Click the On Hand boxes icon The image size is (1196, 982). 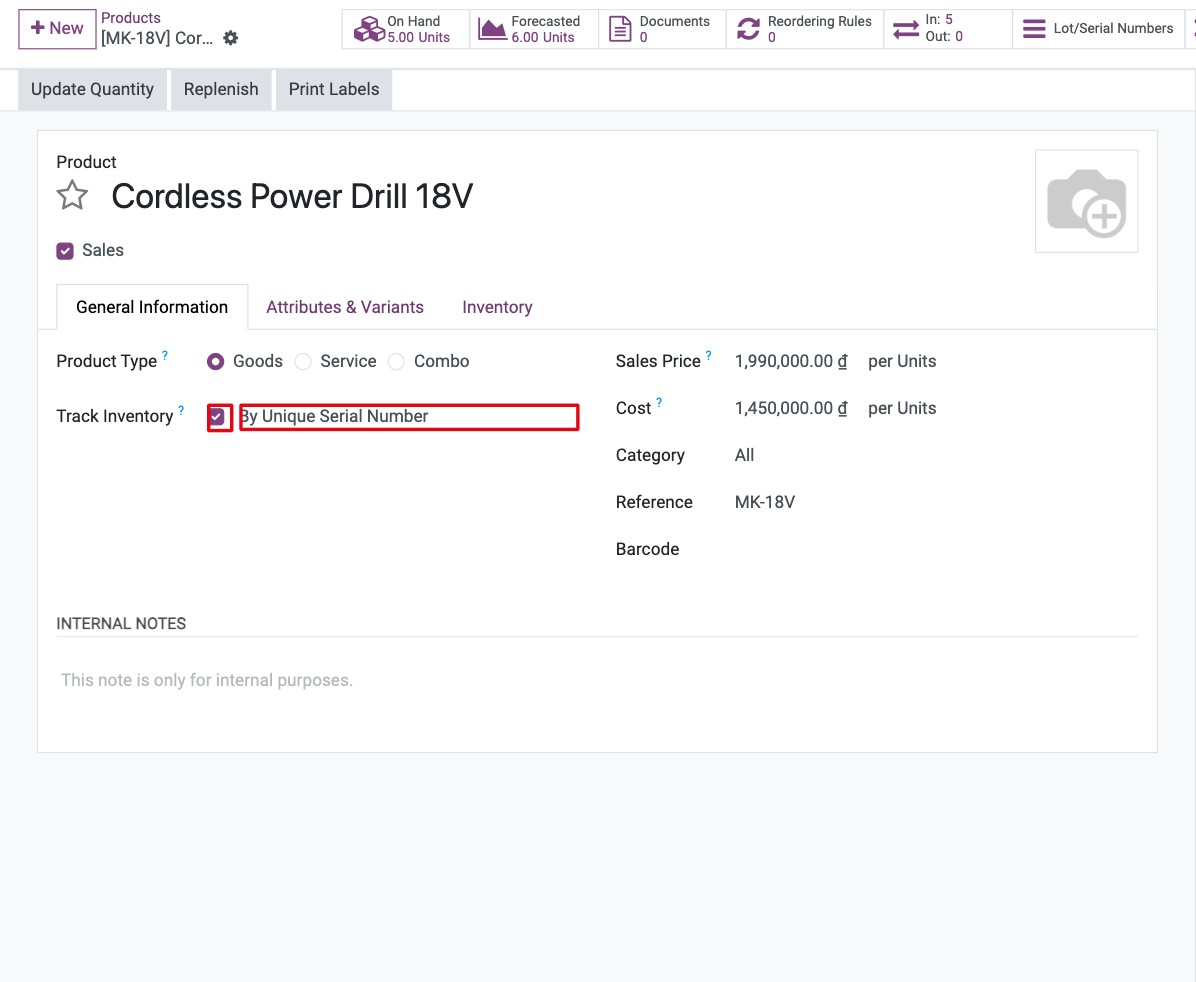coord(369,29)
